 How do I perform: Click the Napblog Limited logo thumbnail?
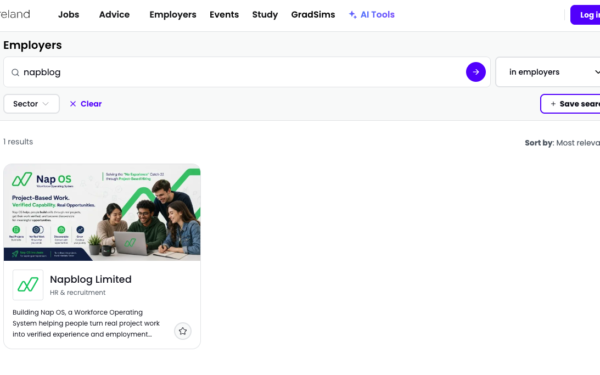(28, 285)
